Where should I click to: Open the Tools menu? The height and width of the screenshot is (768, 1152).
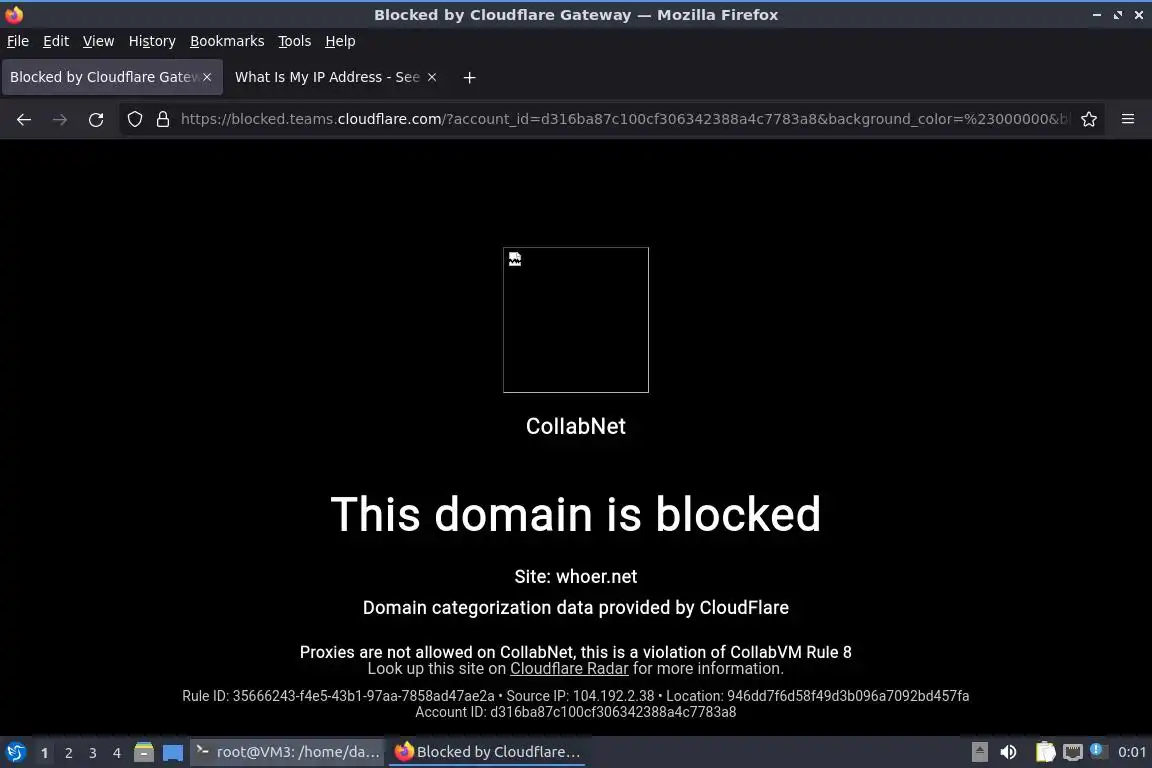295,41
